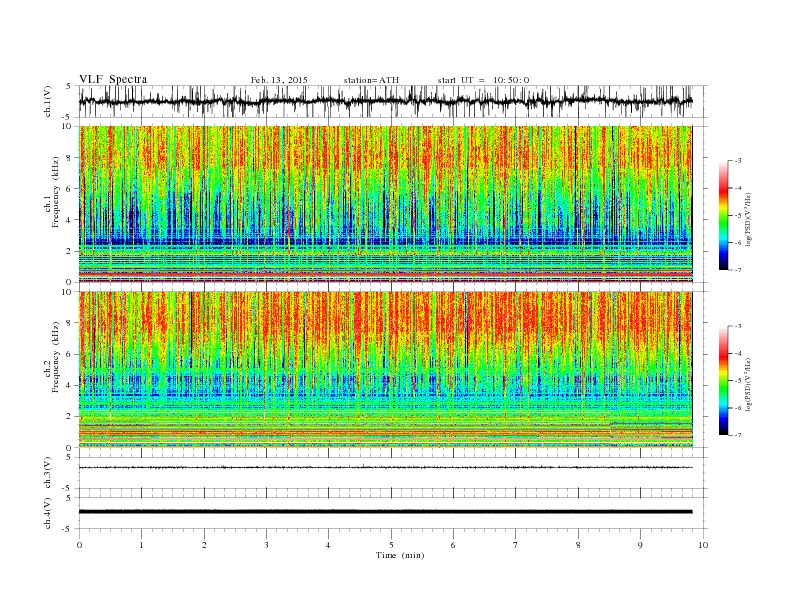Click the 'start UT = 10:50:0' text
Viewport: 792px width, 612px height.
click(x=483, y=80)
